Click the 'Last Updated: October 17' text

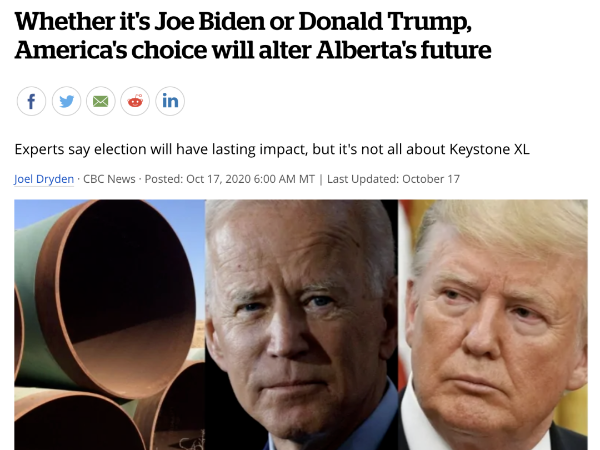pyautogui.click(x=393, y=179)
